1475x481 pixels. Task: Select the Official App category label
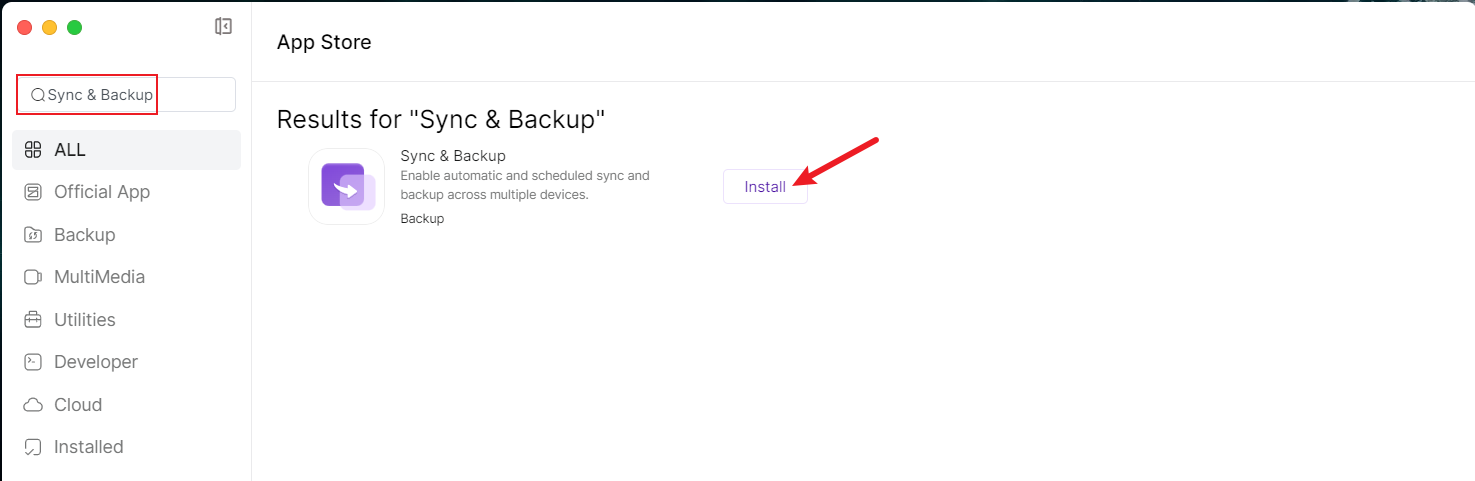[x=102, y=192]
